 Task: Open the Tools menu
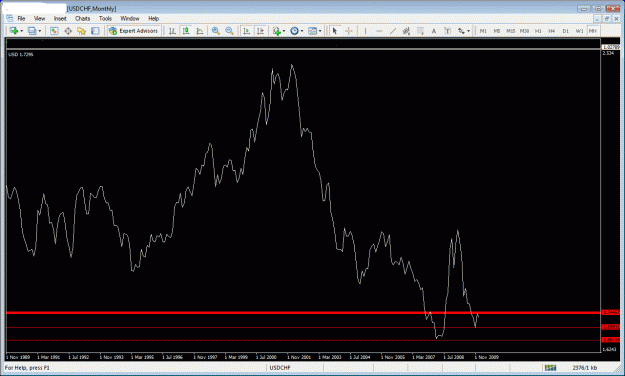click(x=105, y=18)
